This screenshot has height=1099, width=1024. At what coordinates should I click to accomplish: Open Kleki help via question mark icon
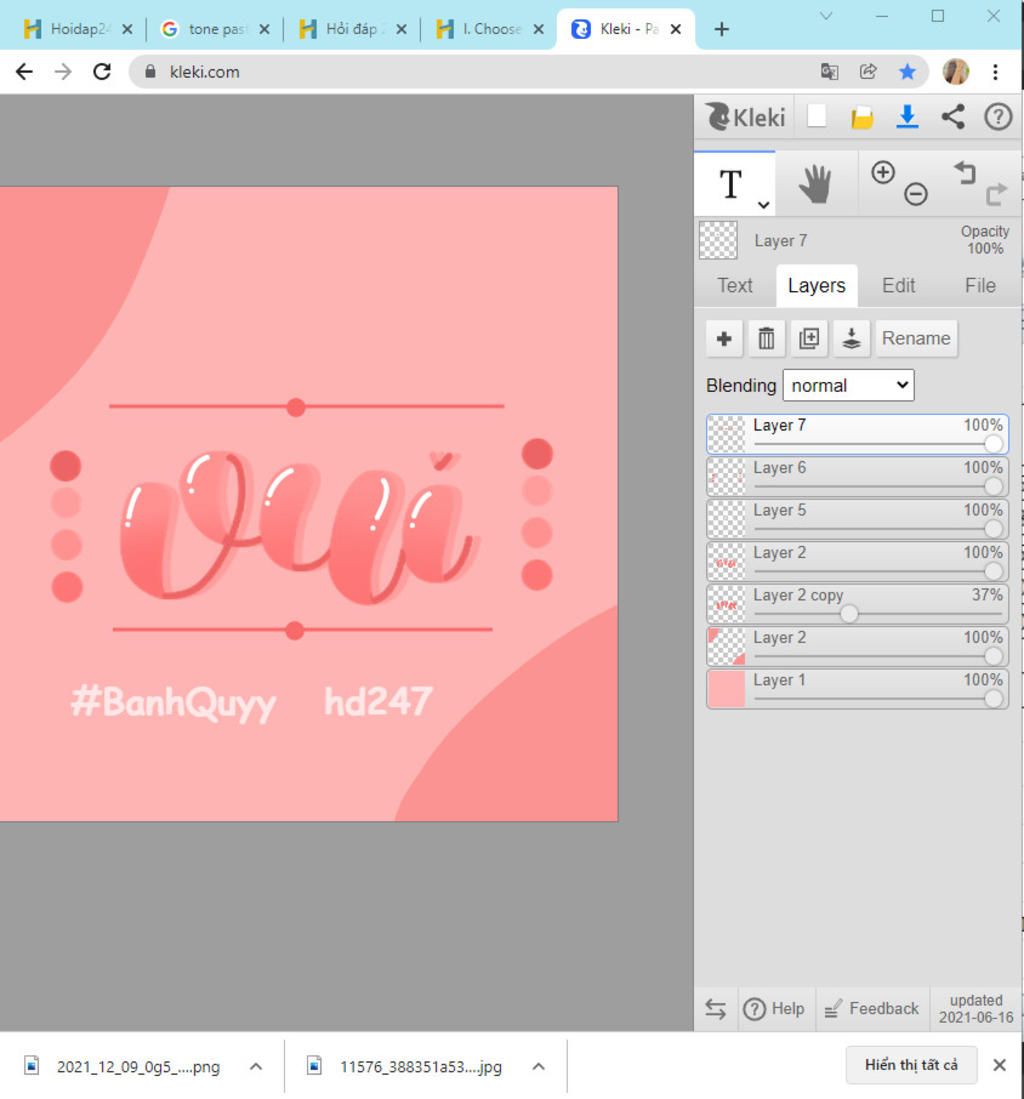[998, 116]
